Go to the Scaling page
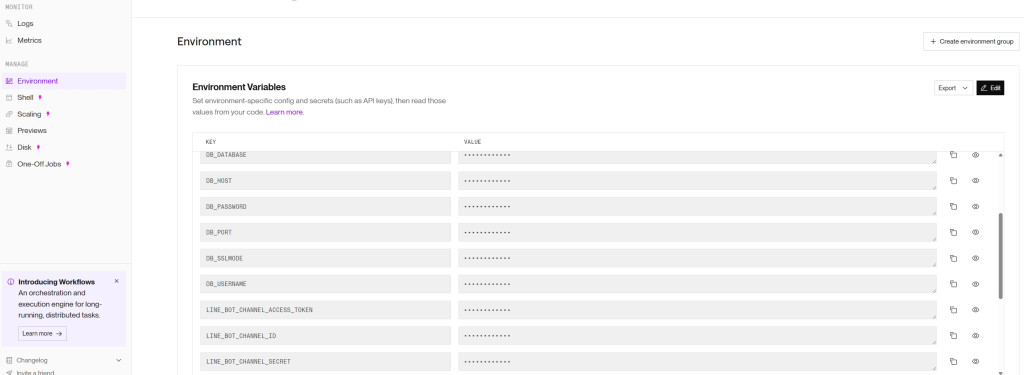The width and height of the screenshot is (1024, 375). (29, 114)
